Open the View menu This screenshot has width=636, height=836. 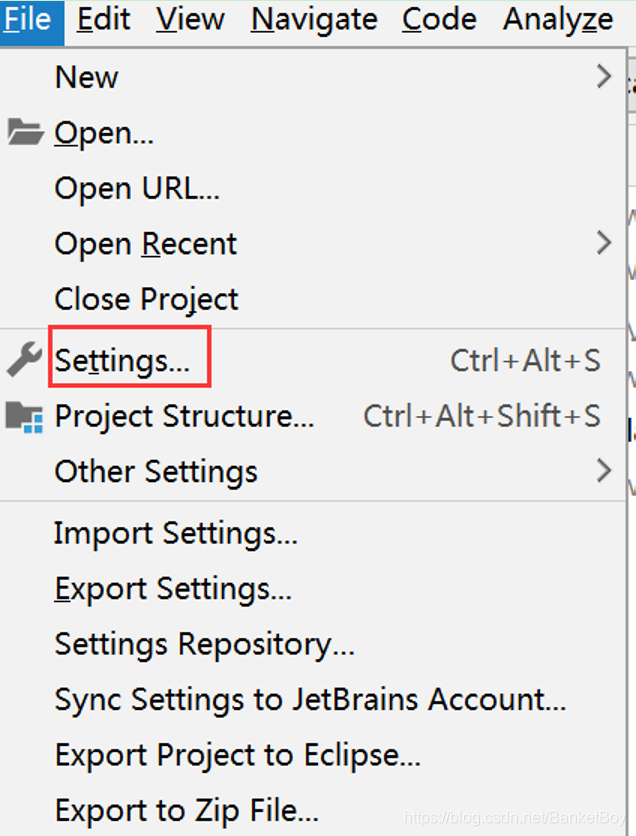coord(190,20)
